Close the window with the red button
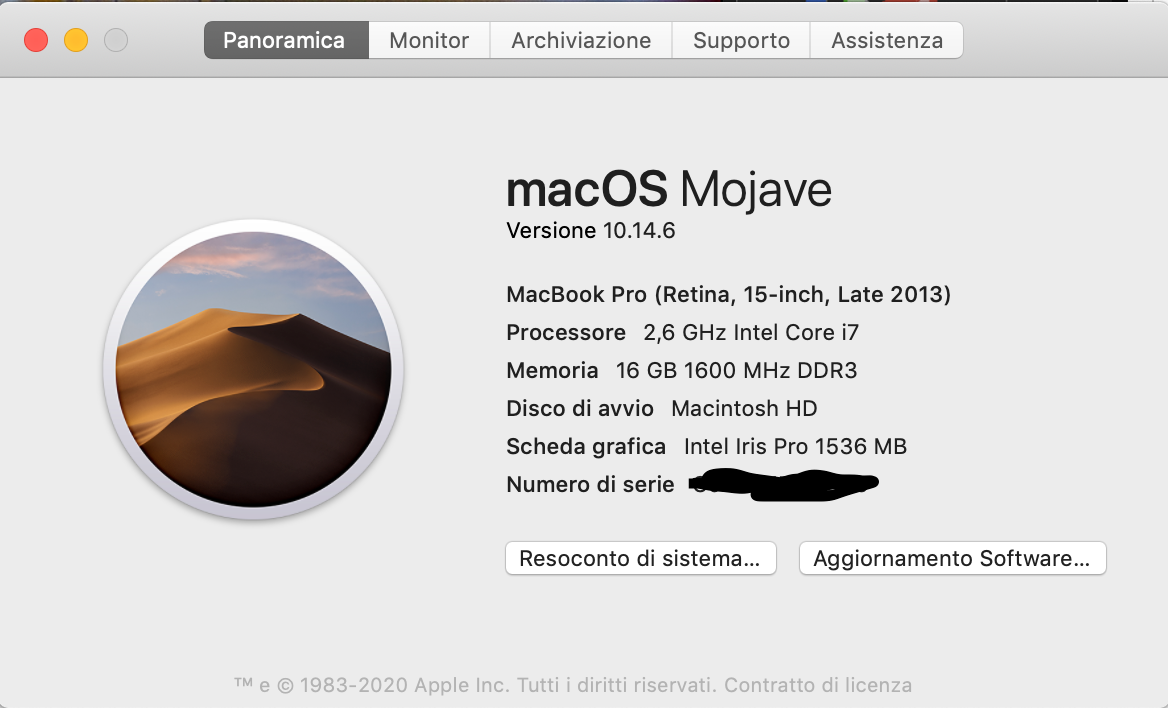Viewport: 1168px width, 708px height. (36, 41)
